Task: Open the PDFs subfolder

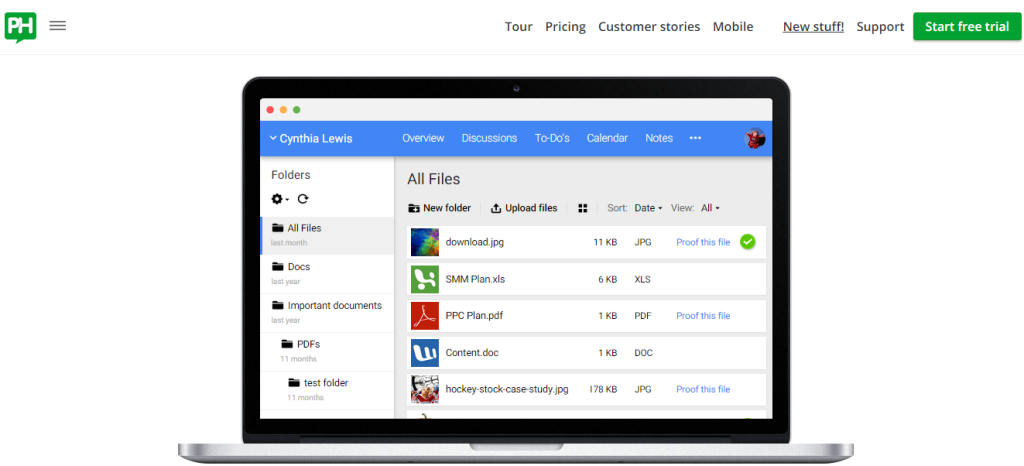Action: [x=327, y=350]
